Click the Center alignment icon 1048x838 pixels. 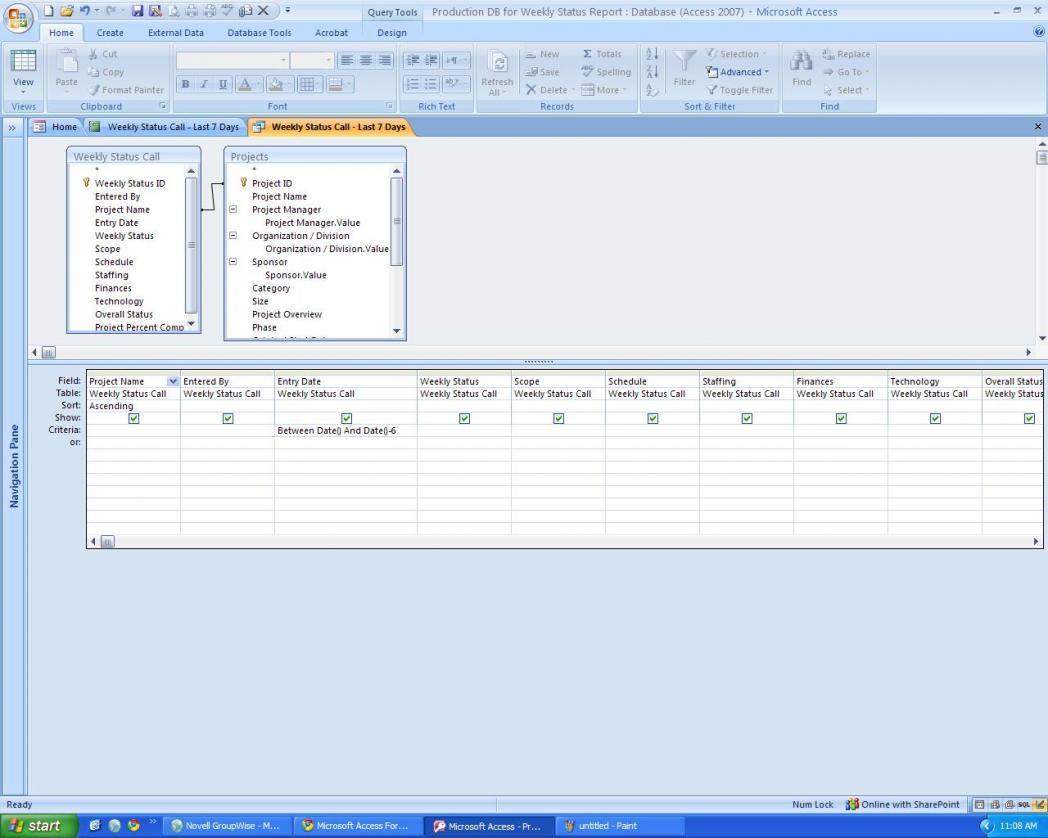[x=366, y=60]
